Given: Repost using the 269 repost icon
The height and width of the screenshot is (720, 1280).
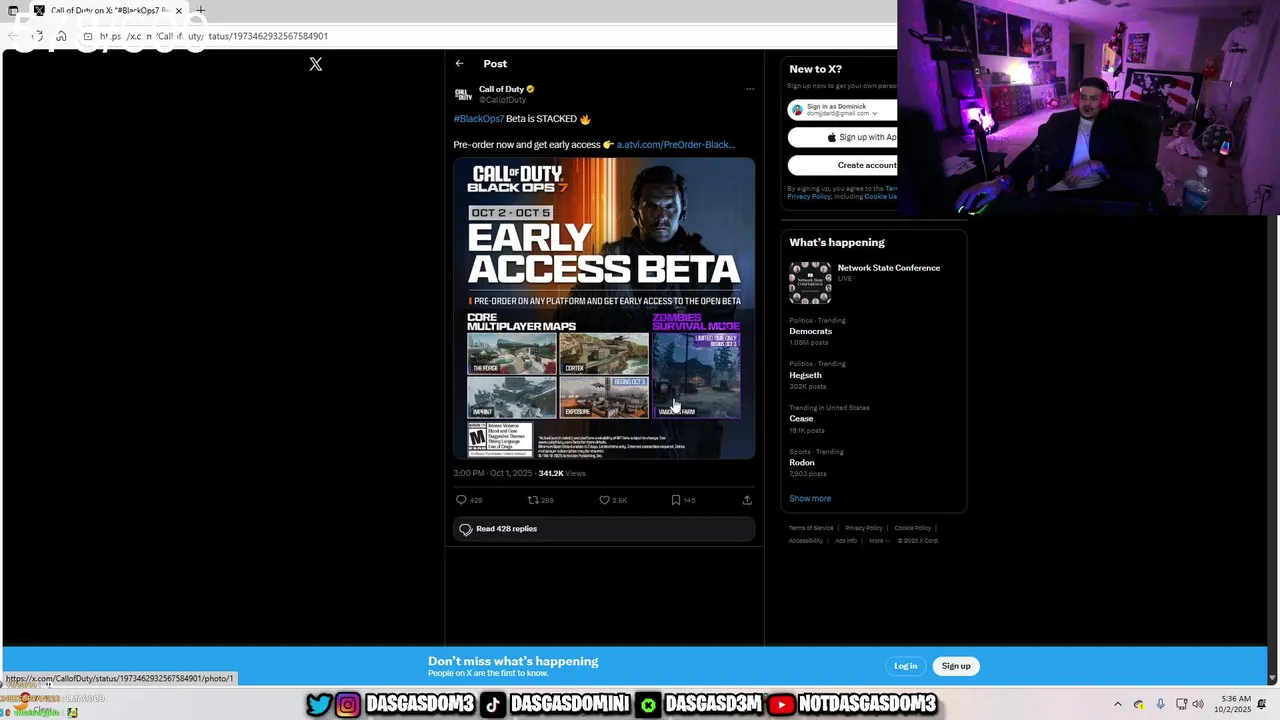Looking at the screenshot, I should point(533,500).
